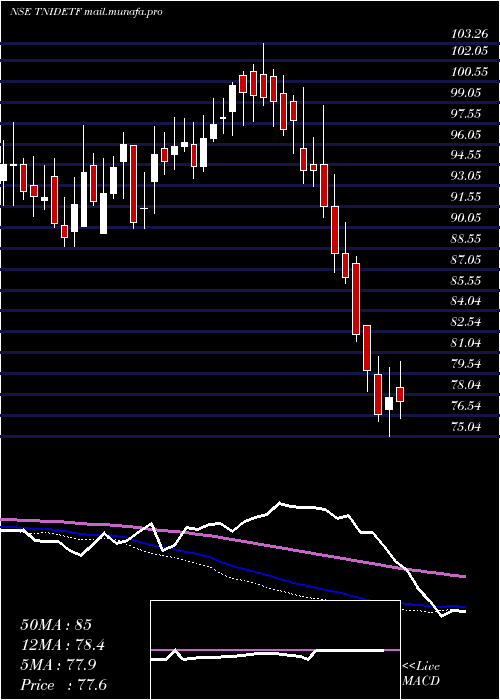Click the NSE TNIDETF mail.munafa.pro title text
The width and height of the screenshot is (500, 700).
coord(86,12)
